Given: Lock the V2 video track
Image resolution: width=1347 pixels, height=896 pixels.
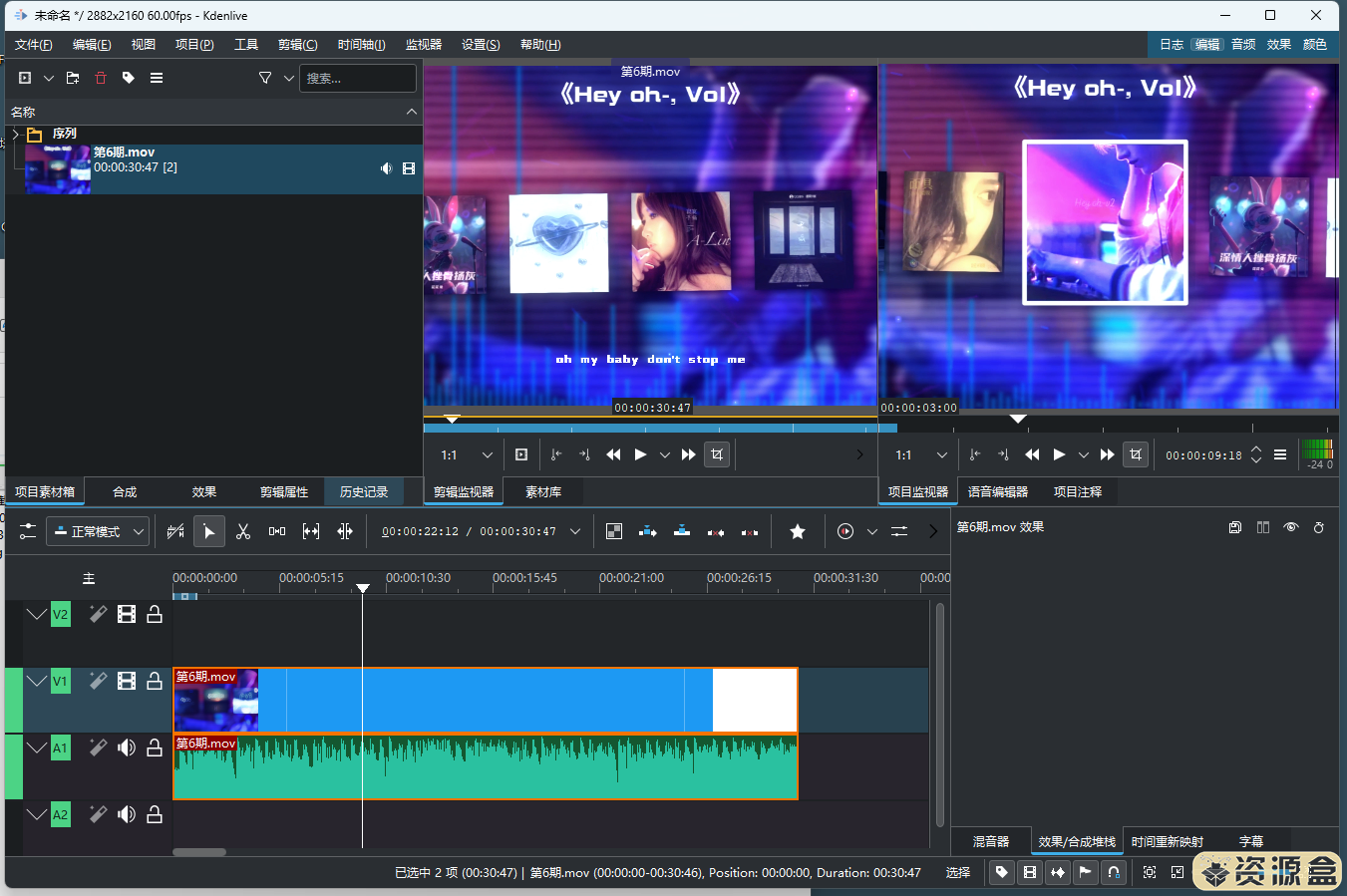Looking at the screenshot, I should [155, 614].
